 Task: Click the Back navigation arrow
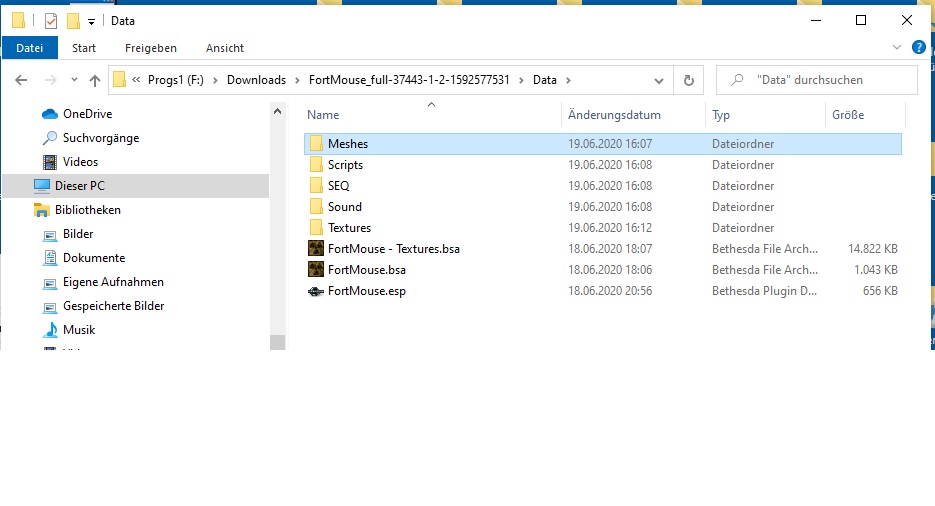(x=21, y=80)
